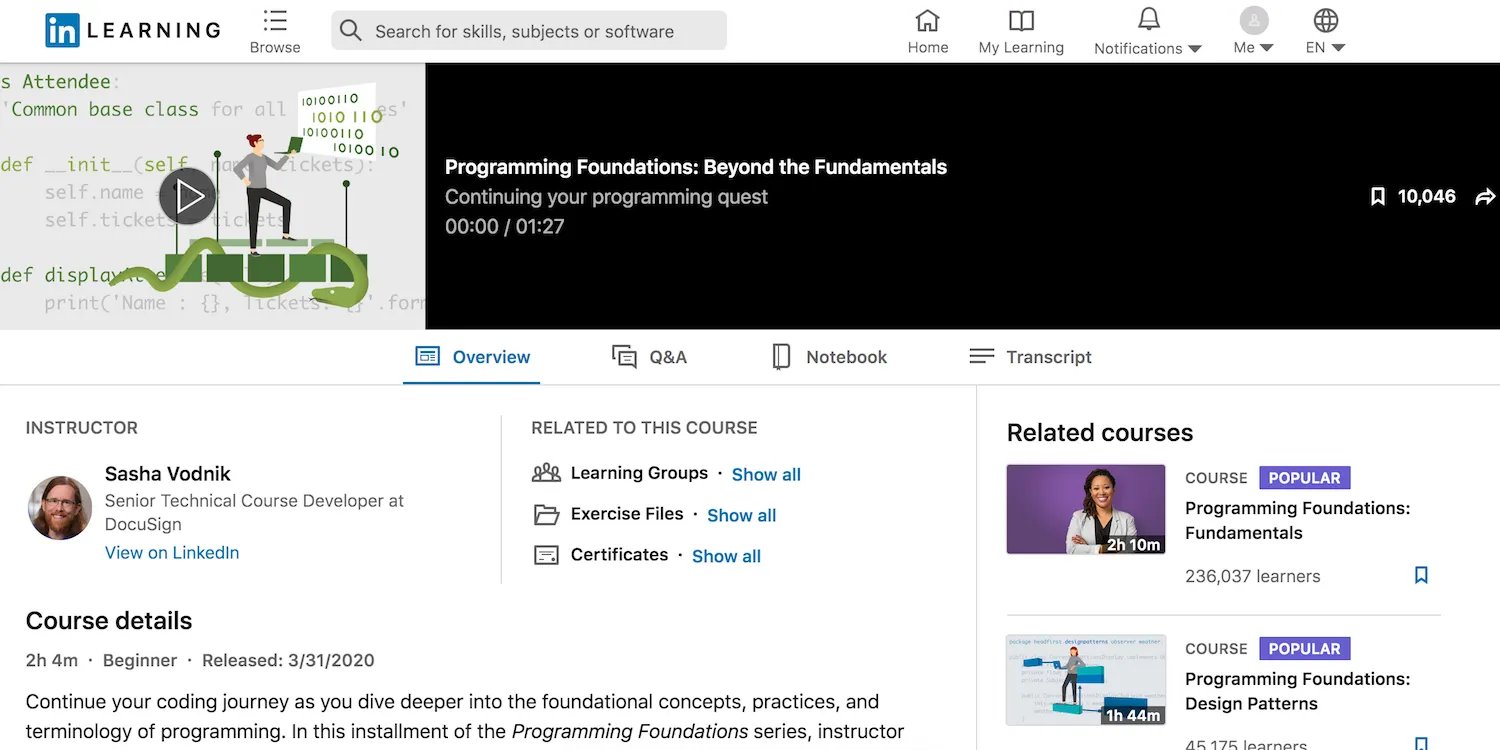Open Programming Foundations: Design Patterns thumbnail
The image size is (1500, 750).
point(1085,680)
